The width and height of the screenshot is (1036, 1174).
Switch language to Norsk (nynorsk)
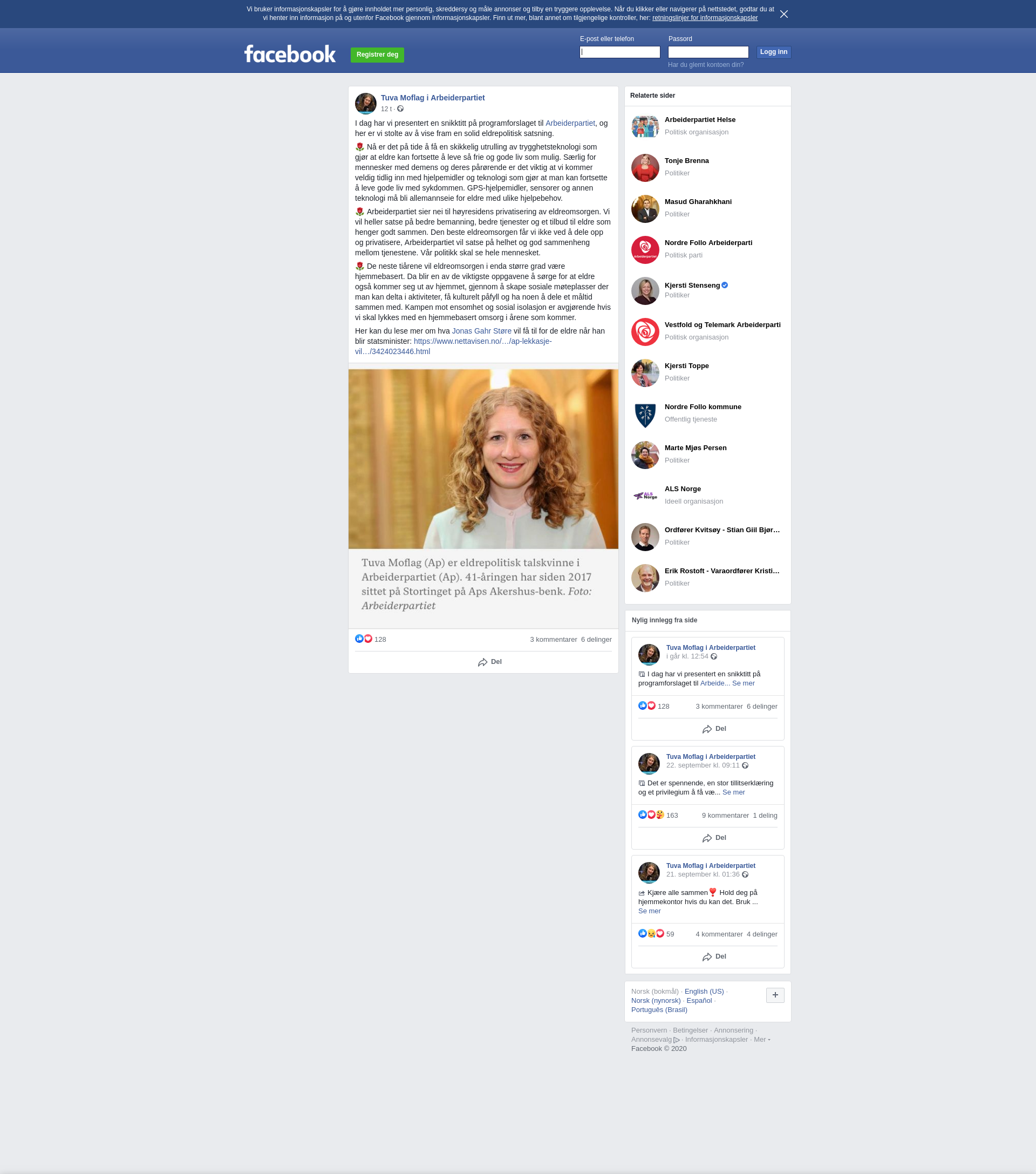656,1001
